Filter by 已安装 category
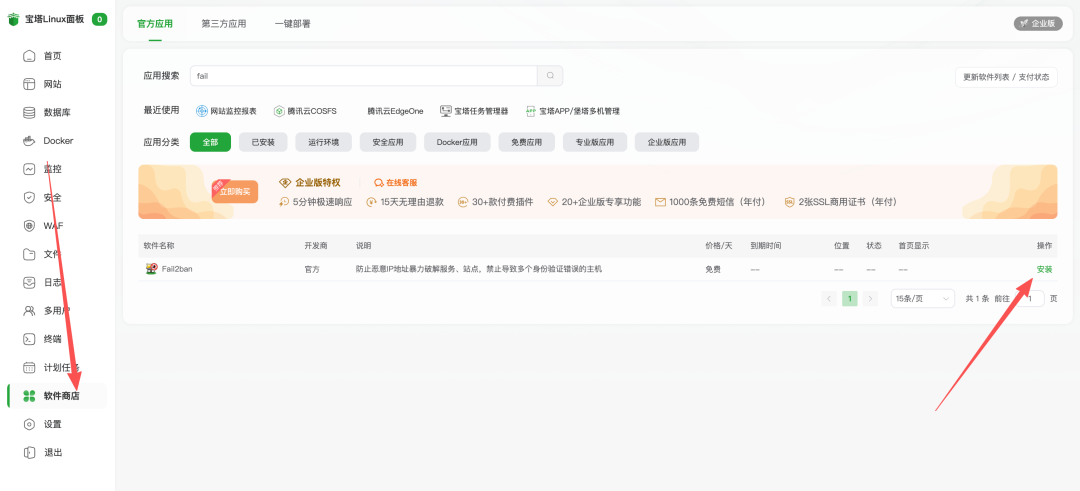 point(263,143)
